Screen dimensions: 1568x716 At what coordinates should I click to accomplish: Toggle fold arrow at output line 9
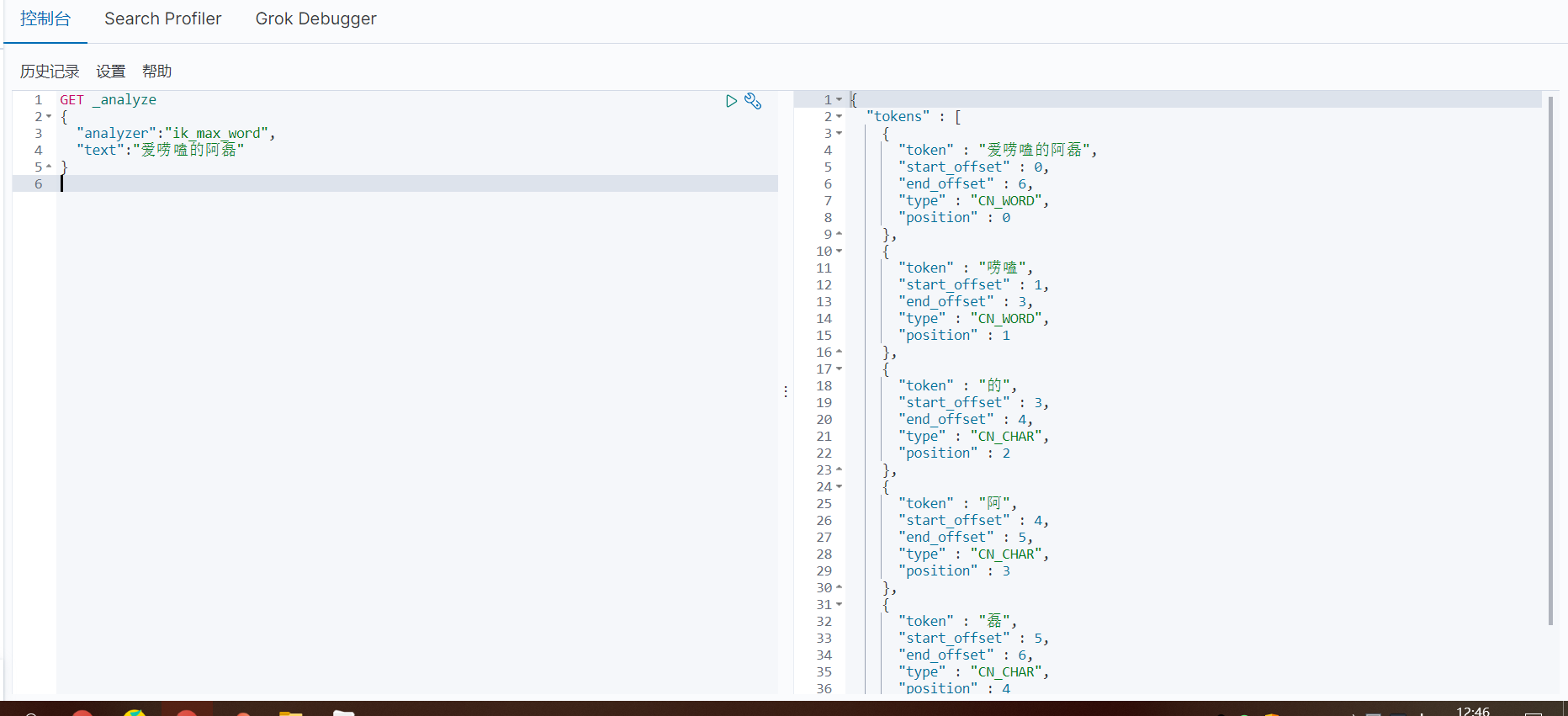(x=839, y=234)
